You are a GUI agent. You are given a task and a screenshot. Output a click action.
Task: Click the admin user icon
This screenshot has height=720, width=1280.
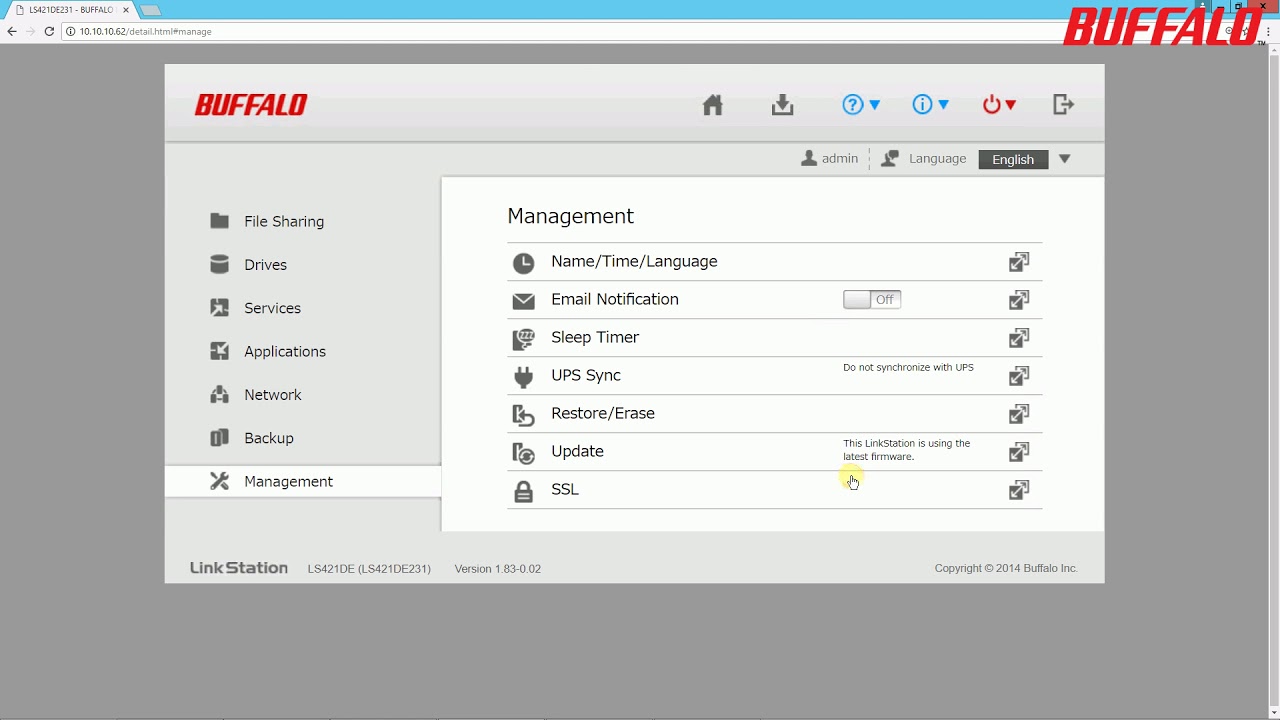pyautogui.click(x=809, y=159)
